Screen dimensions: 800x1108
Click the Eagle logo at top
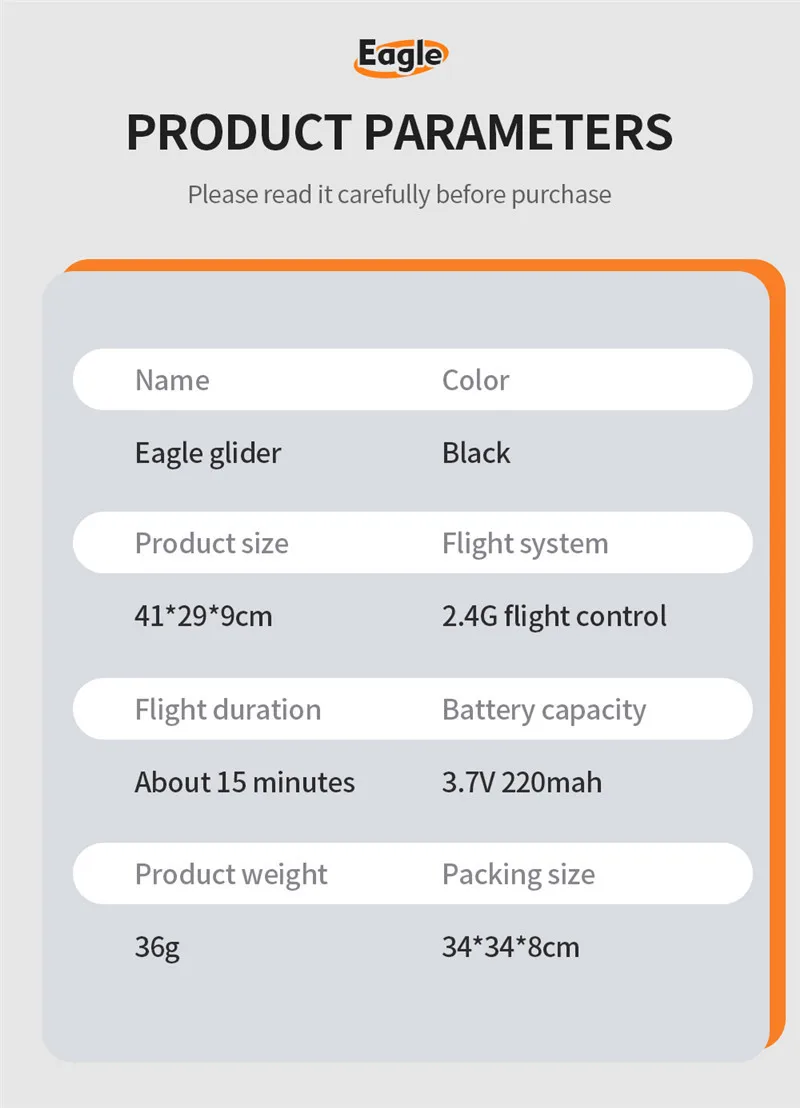(398, 56)
